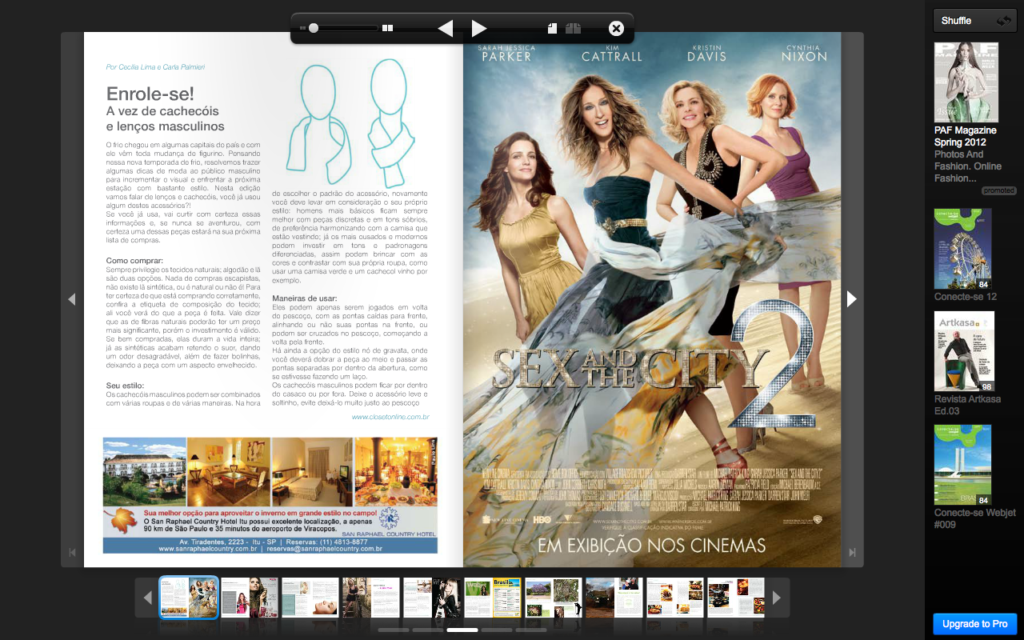The height and width of the screenshot is (640, 1024).
Task: Open fourth spread thumbnail with woman in shorts
Action: coord(371,597)
